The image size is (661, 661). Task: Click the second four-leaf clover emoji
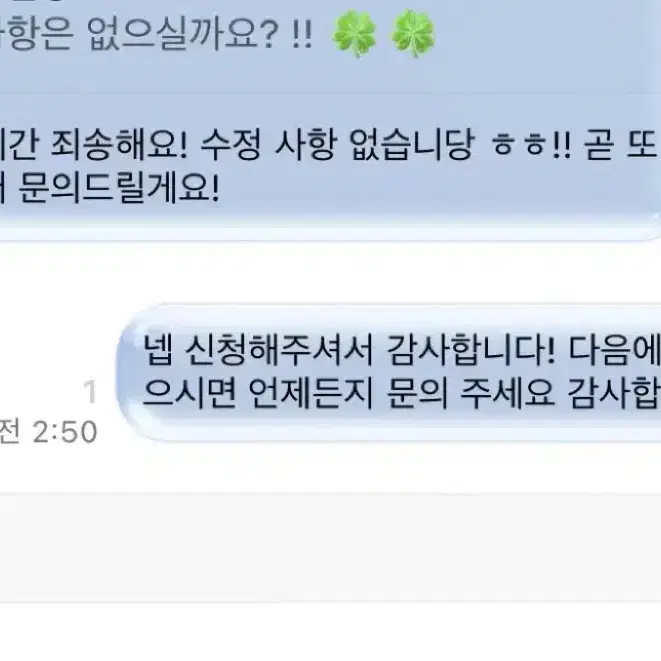pyautogui.click(x=413, y=33)
